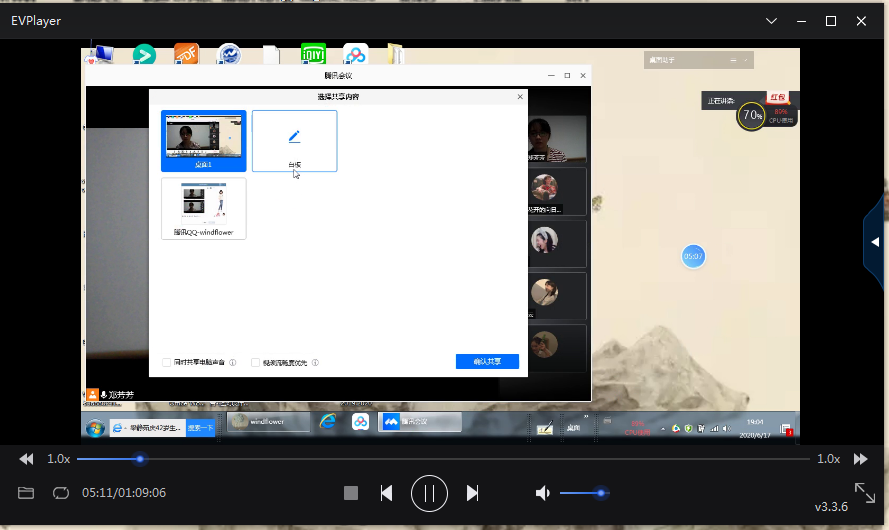Click the EVPlayer title text

point(36,21)
